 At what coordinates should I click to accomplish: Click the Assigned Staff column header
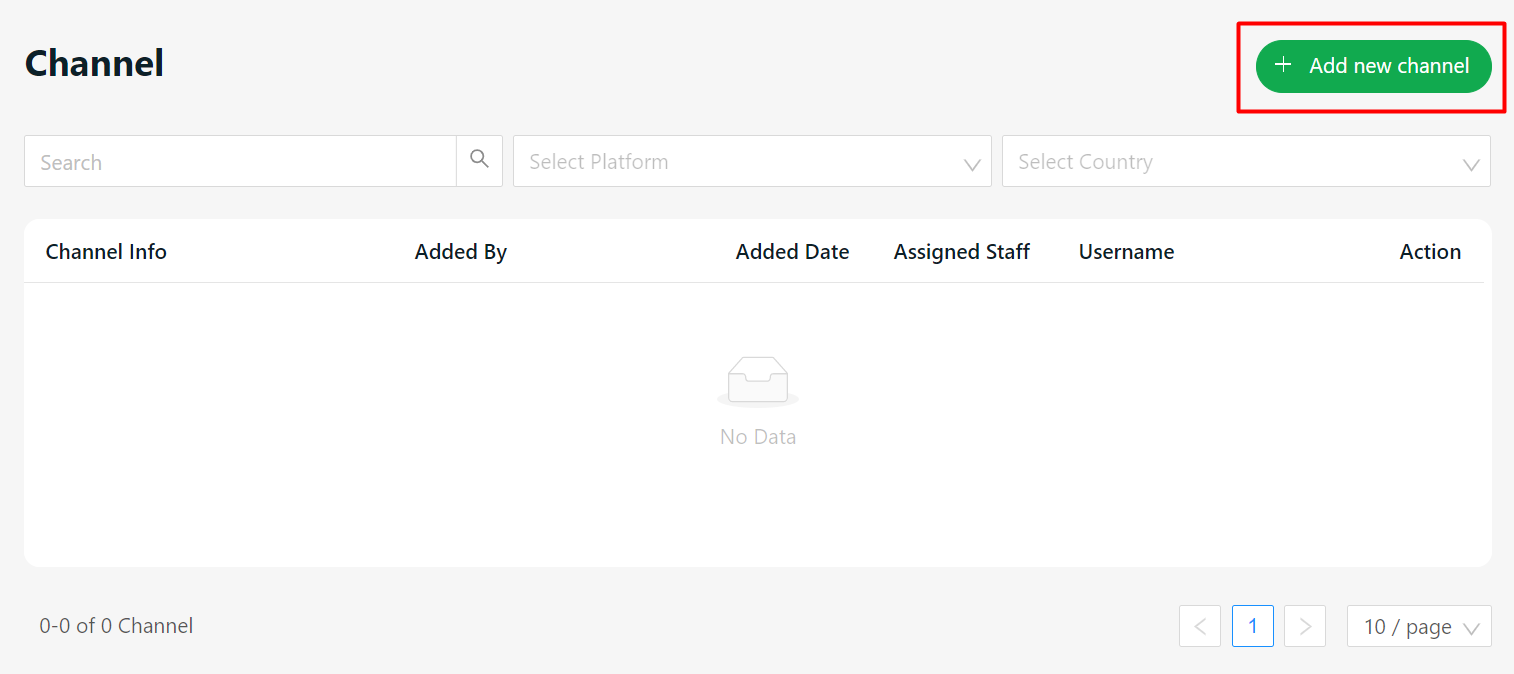click(961, 252)
